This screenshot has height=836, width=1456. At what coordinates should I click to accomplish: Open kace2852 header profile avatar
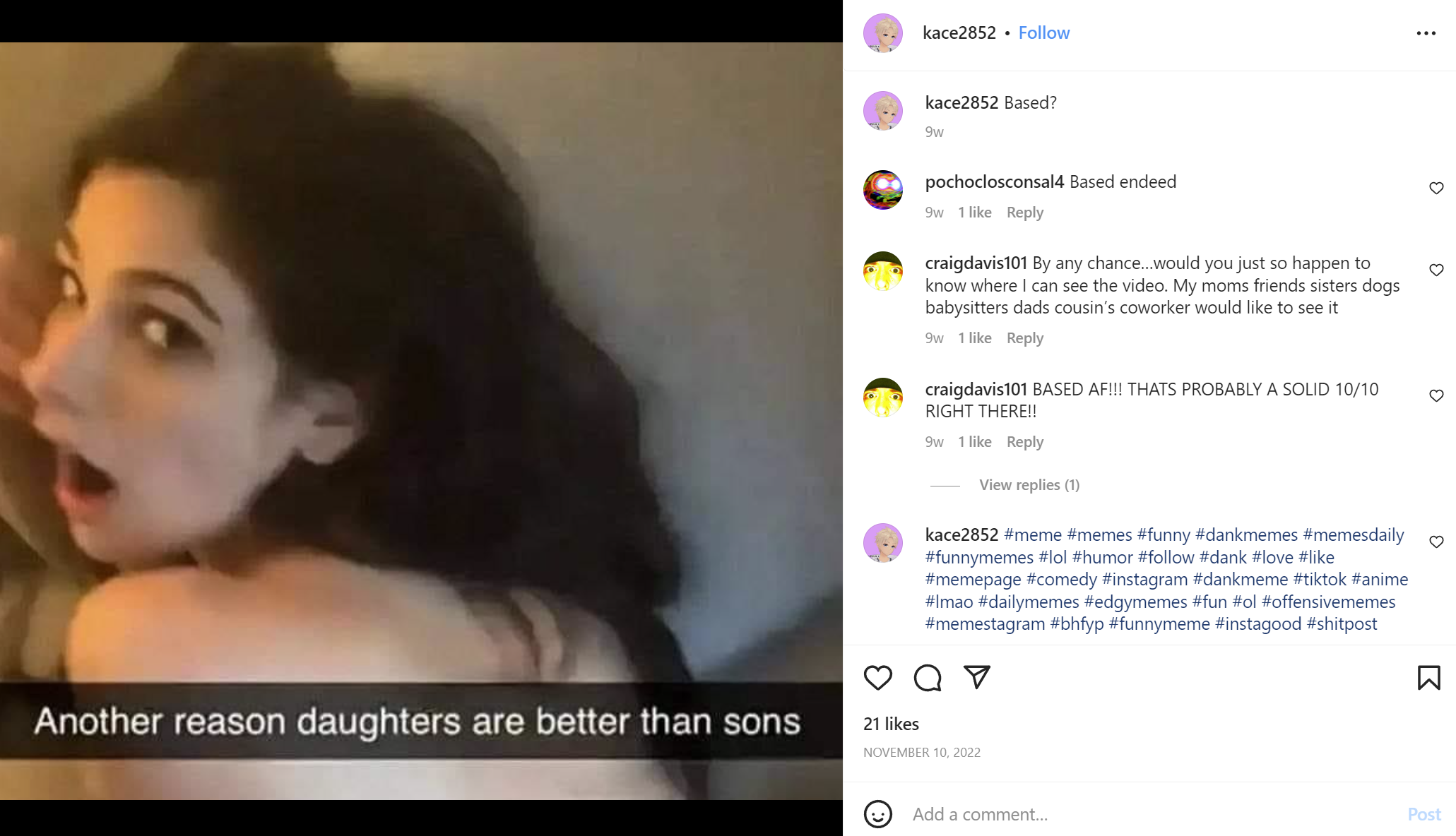(x=883, y=33)
